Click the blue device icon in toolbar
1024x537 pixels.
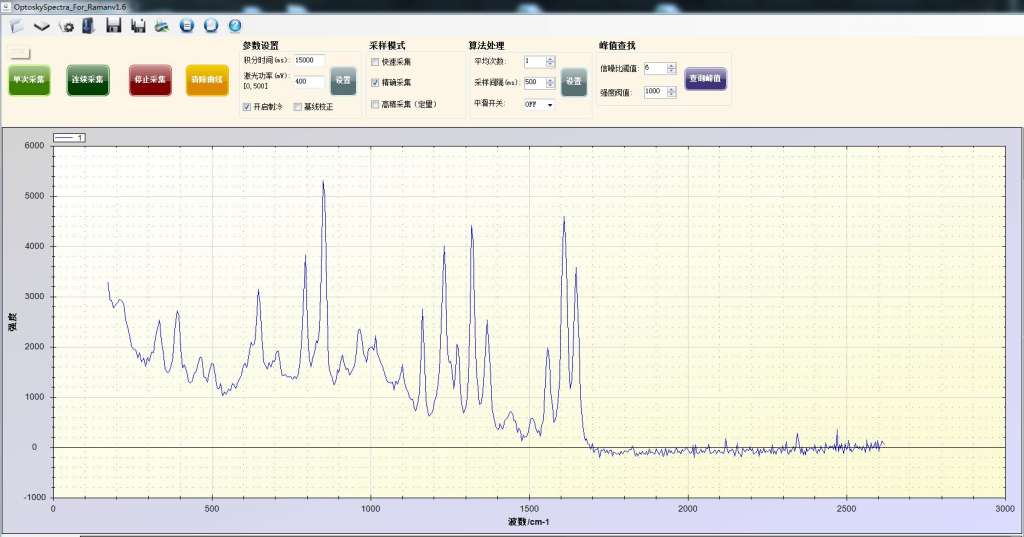88,25
